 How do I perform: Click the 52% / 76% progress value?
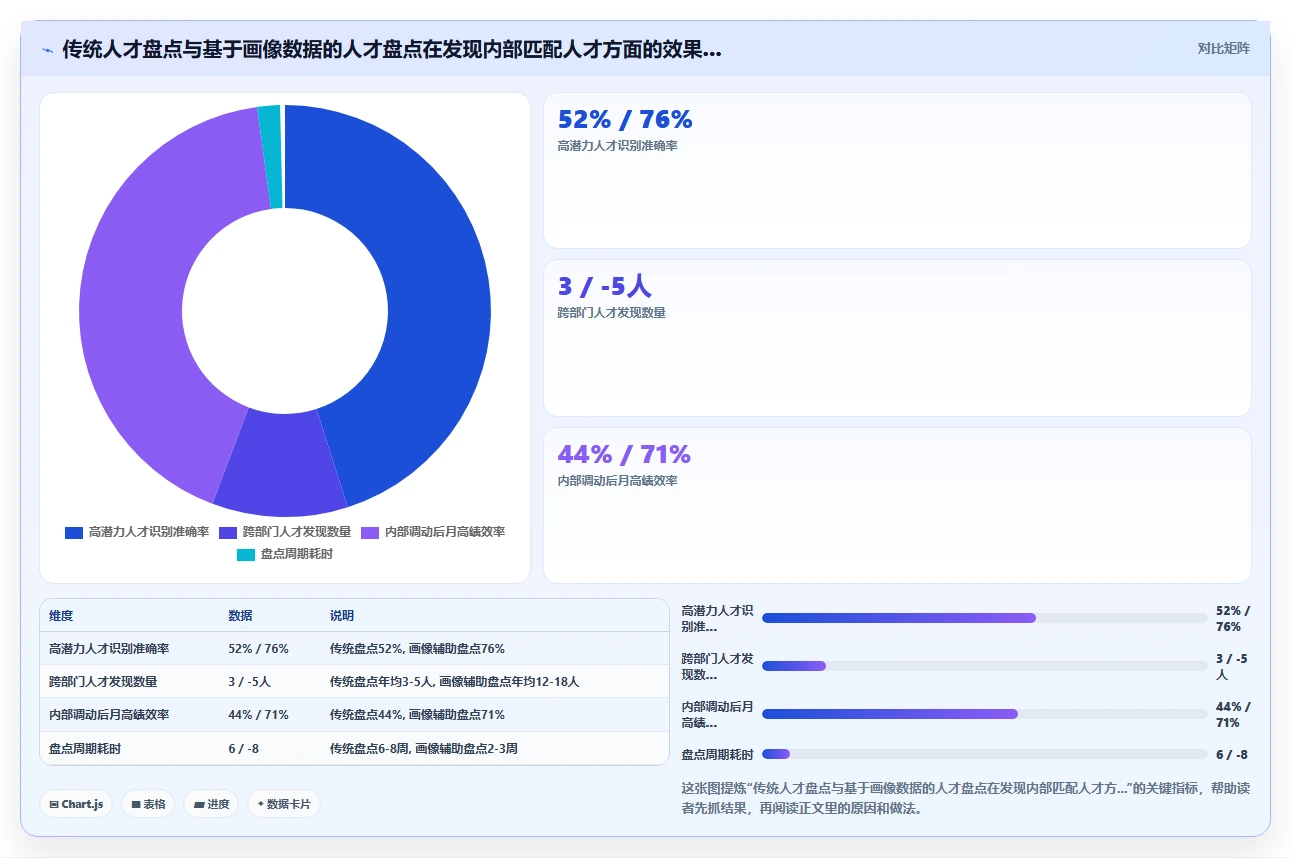[1233, 618]
